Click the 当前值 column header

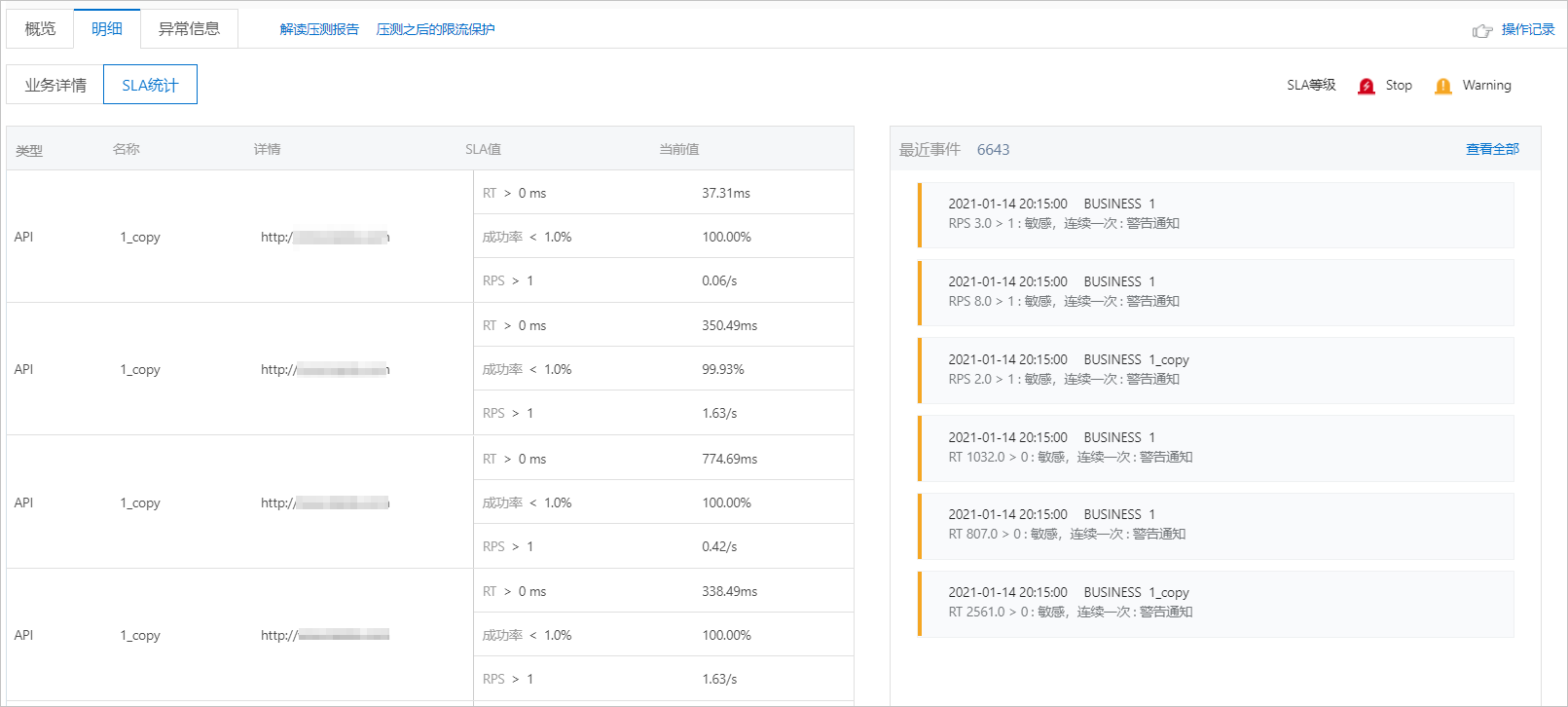click(679, 149)
